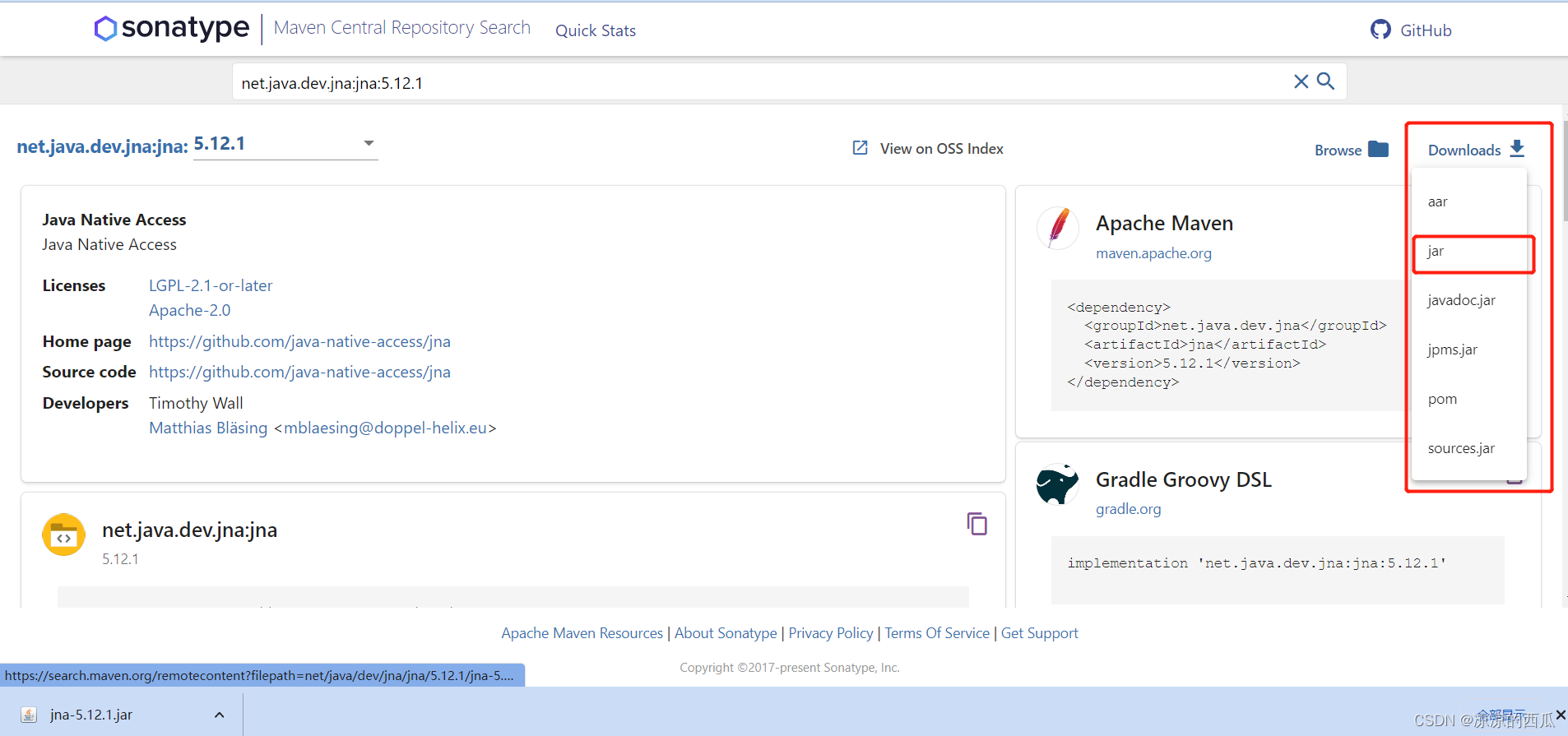1568x736 pixels.
Task: Click the yellow artifact code icon
Action: coord(64,535)
